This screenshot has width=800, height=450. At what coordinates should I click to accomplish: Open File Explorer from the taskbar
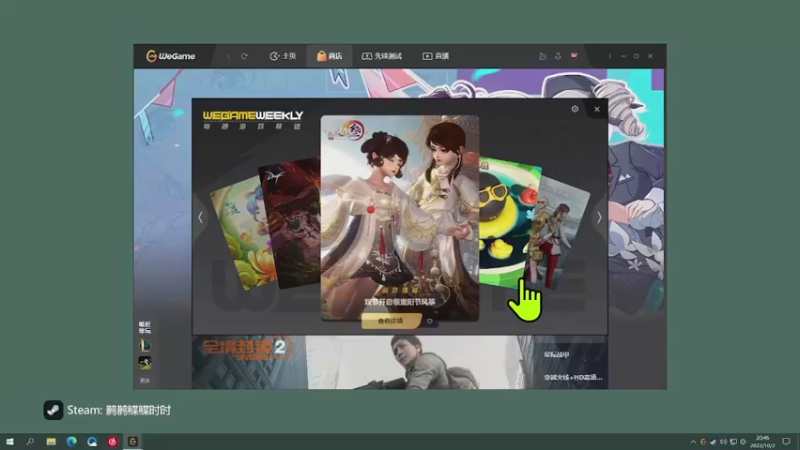[x=51, y=442]
